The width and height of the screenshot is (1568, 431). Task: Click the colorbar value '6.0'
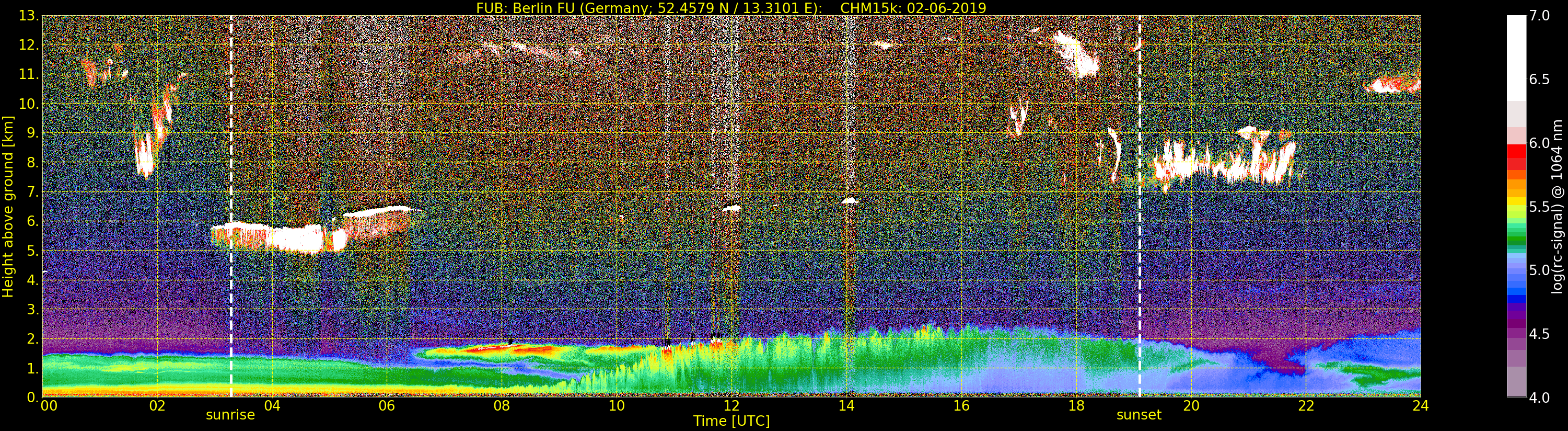click(1539, 143)
